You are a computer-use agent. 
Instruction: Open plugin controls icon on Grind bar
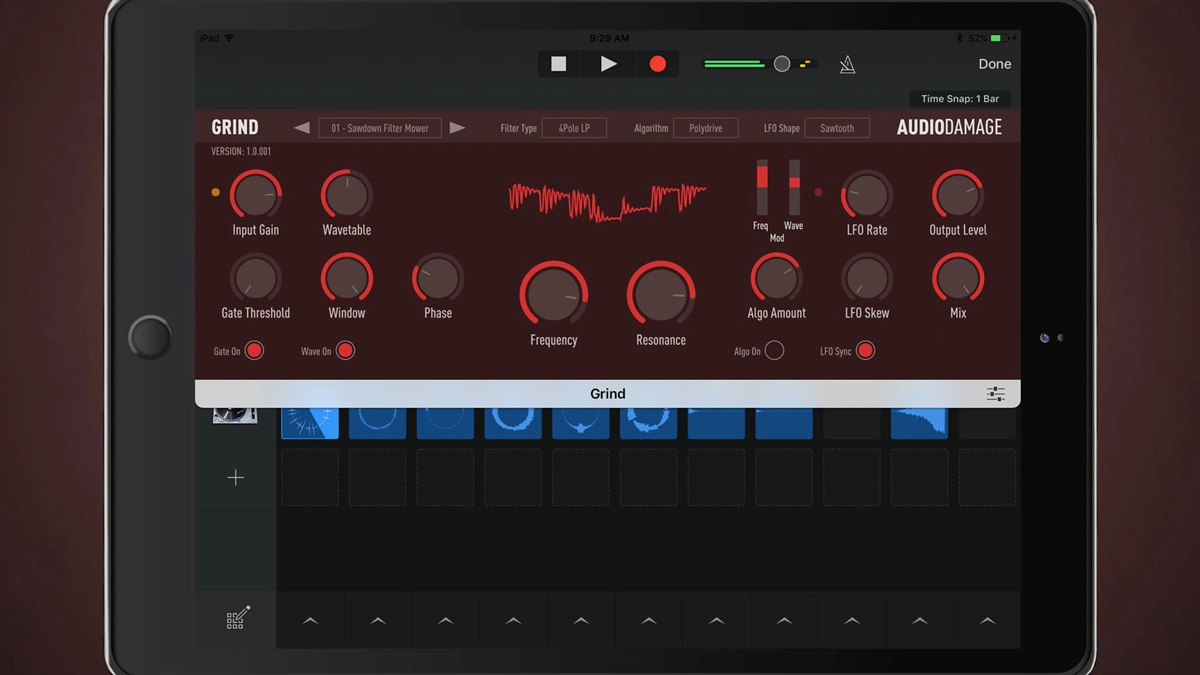[996, 394]
